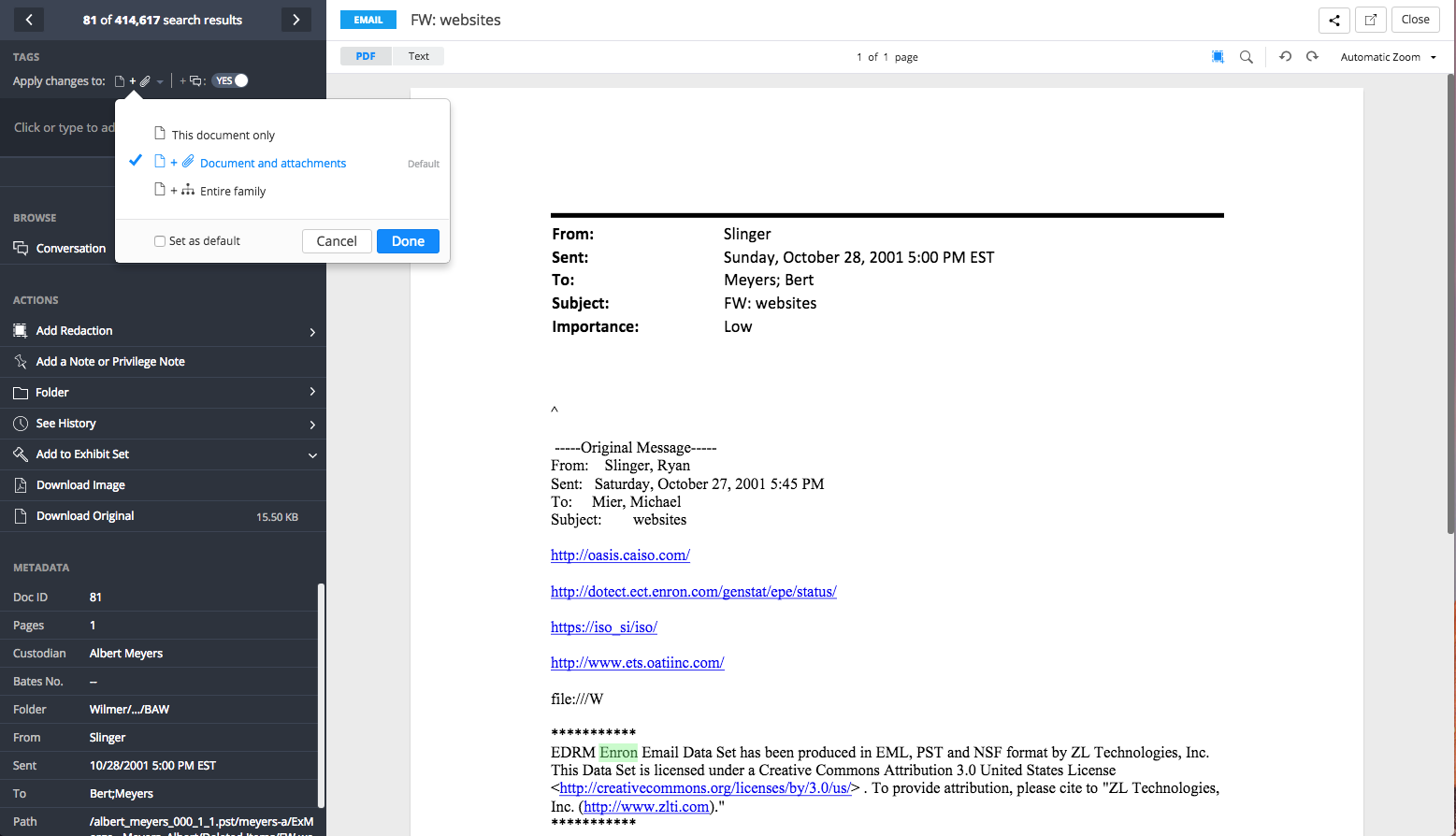Click the conversation-apply icon next to YES toggle
This screenshot has width=1456, height=836.
click(x=194, y=81)
